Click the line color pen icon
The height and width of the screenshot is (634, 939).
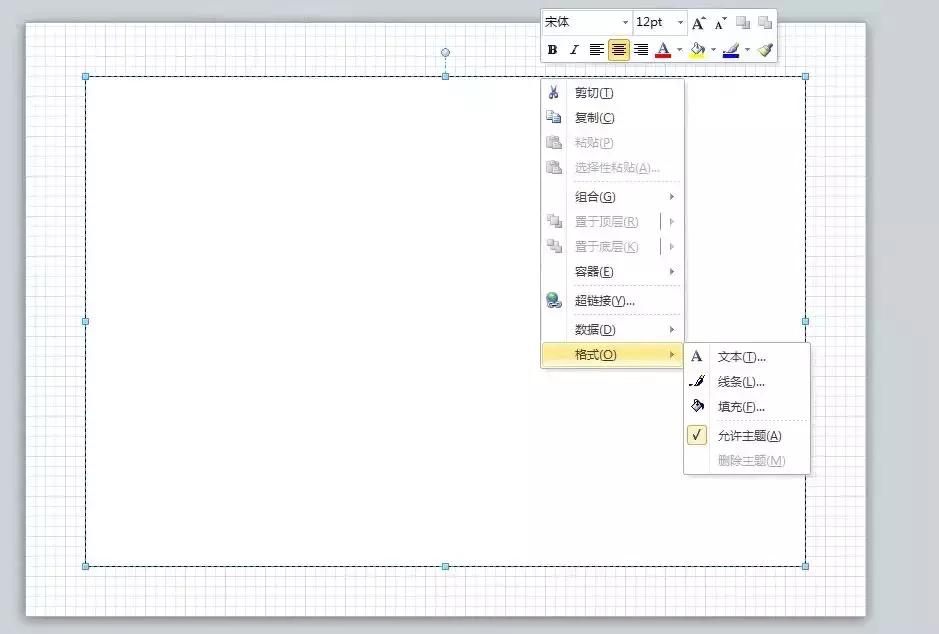730,50
